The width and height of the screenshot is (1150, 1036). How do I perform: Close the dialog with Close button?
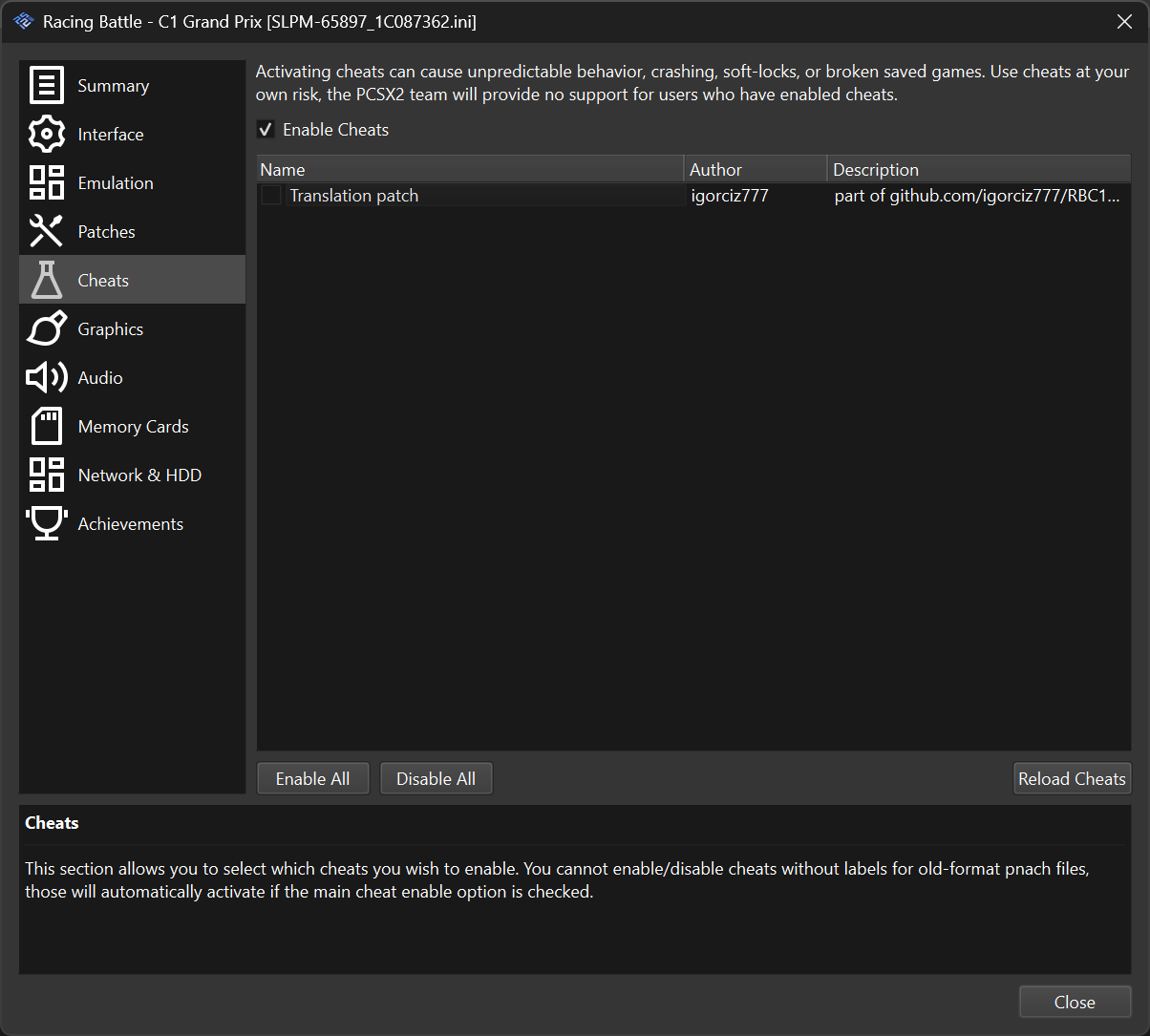click(x=1075, y=1002)
